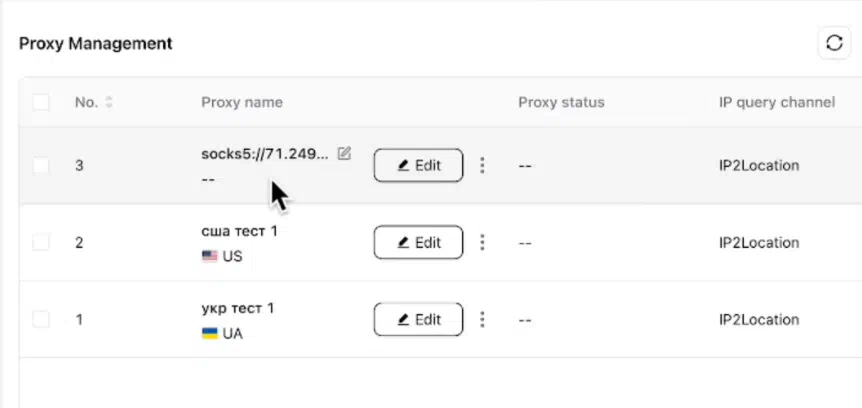Image resolution: width=862 pixels, height=408 pixels.
Task: Click the Proxy name column header
Action: point(242,102)
